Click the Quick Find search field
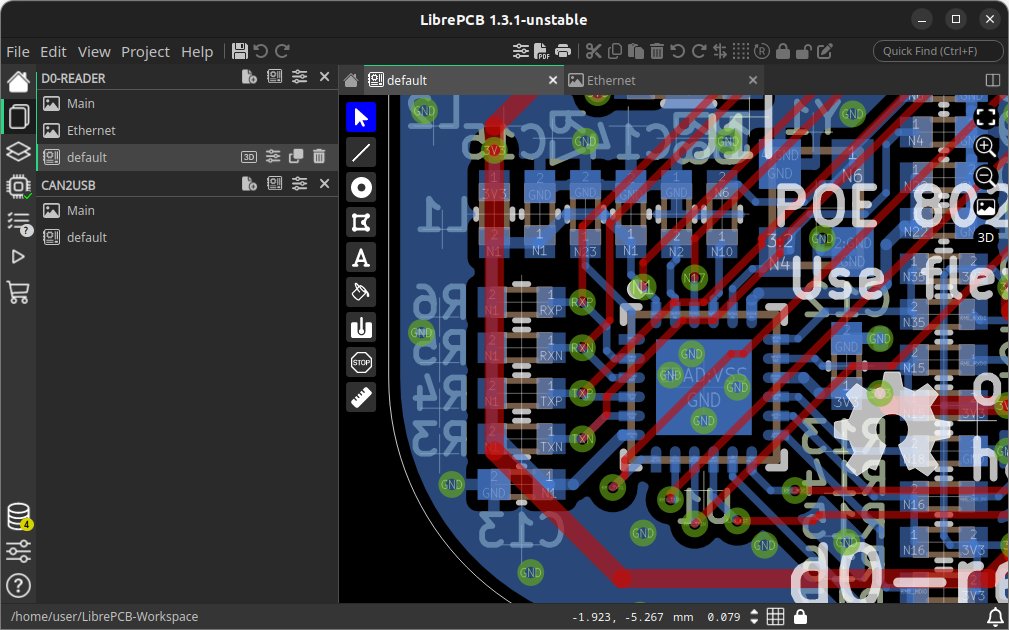Screen dimensions: 1009x630 click(937, 51)
